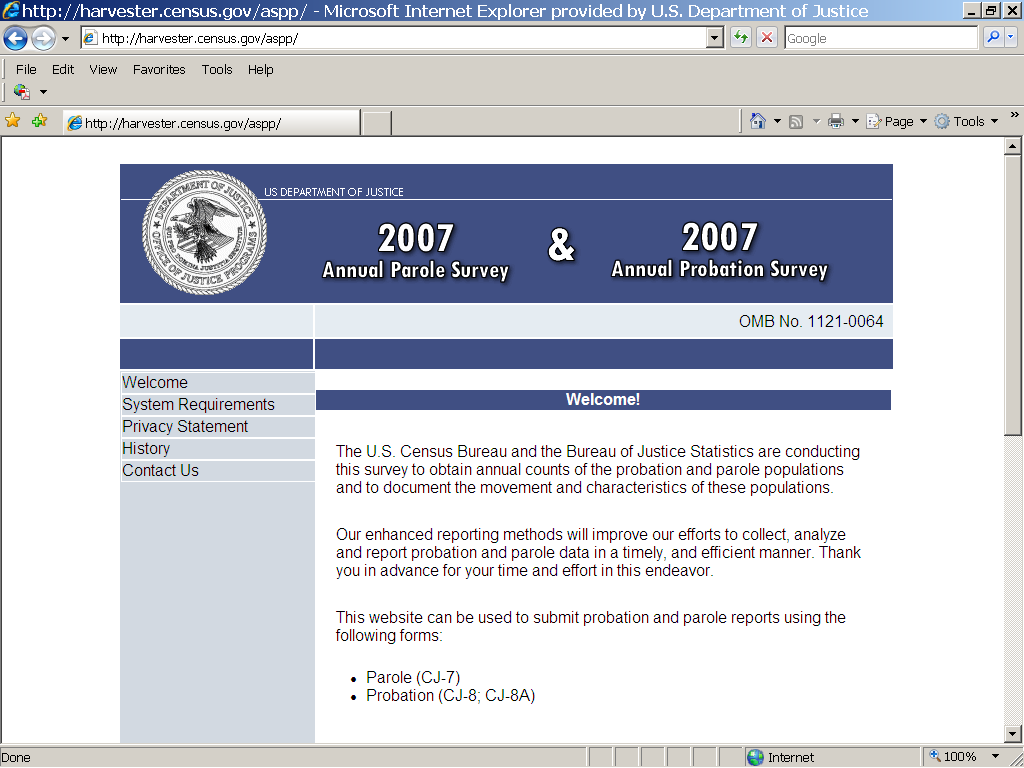Click the Welcome navigation link
Image resolution: width=1024 pixels, height=768 pixels.
tap(155, 382)
